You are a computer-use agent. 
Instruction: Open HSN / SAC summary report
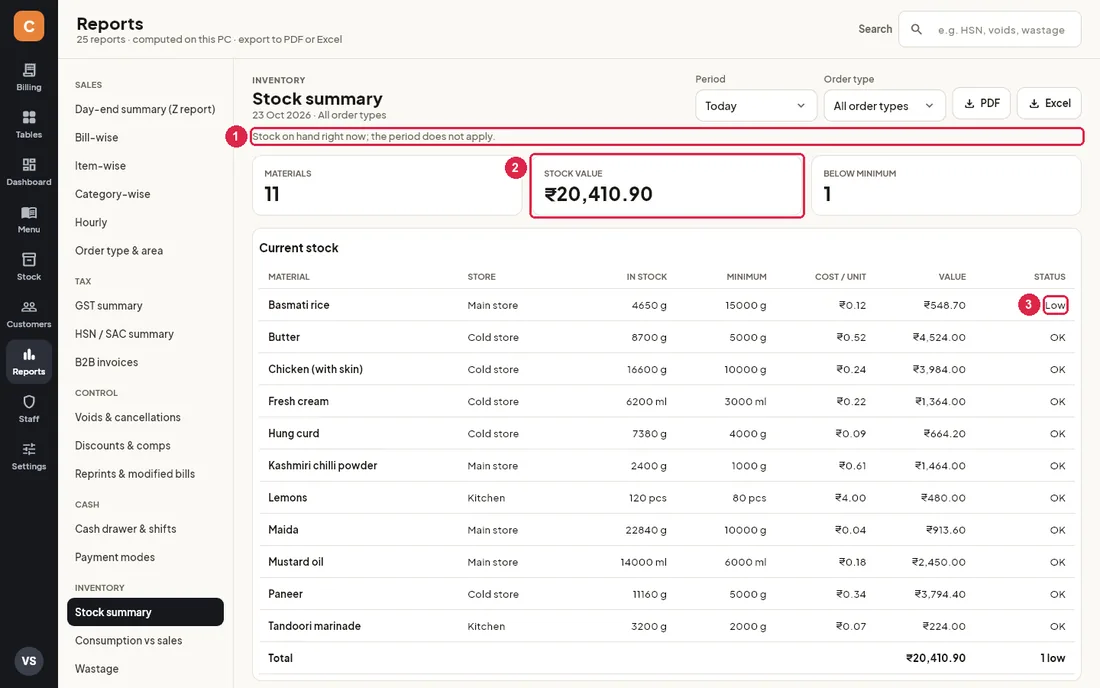[x=145, y=334]
